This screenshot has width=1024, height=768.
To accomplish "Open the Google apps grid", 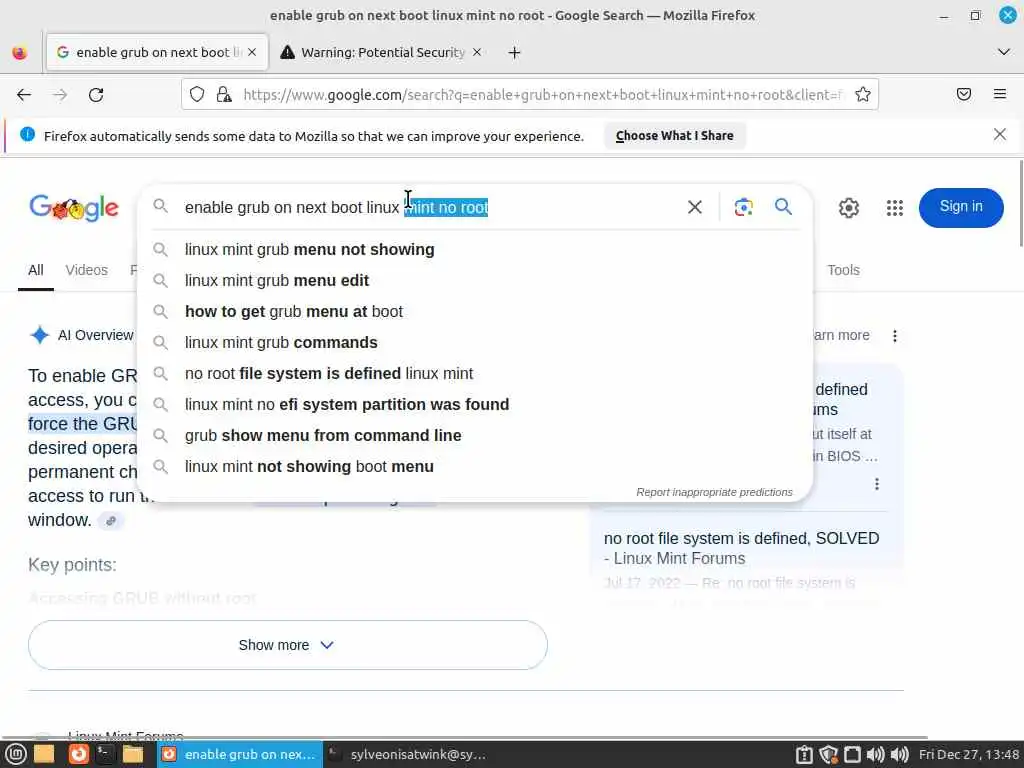I will 894,208.
